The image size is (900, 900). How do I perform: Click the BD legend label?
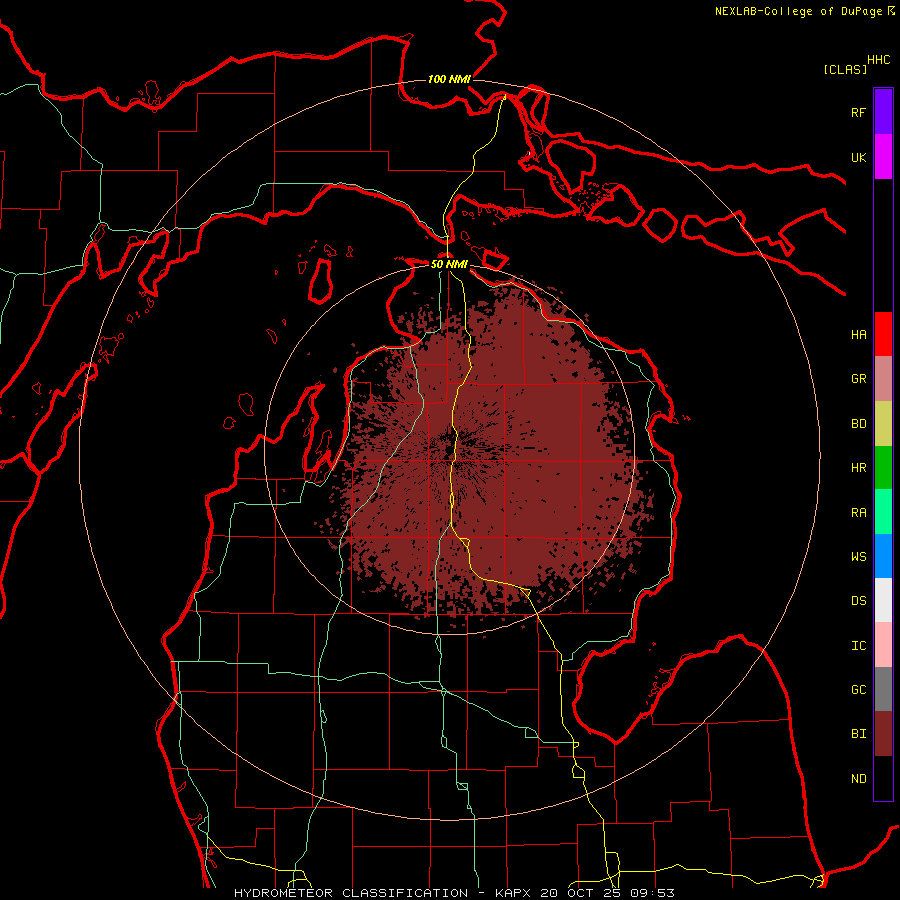coord(858,424)
